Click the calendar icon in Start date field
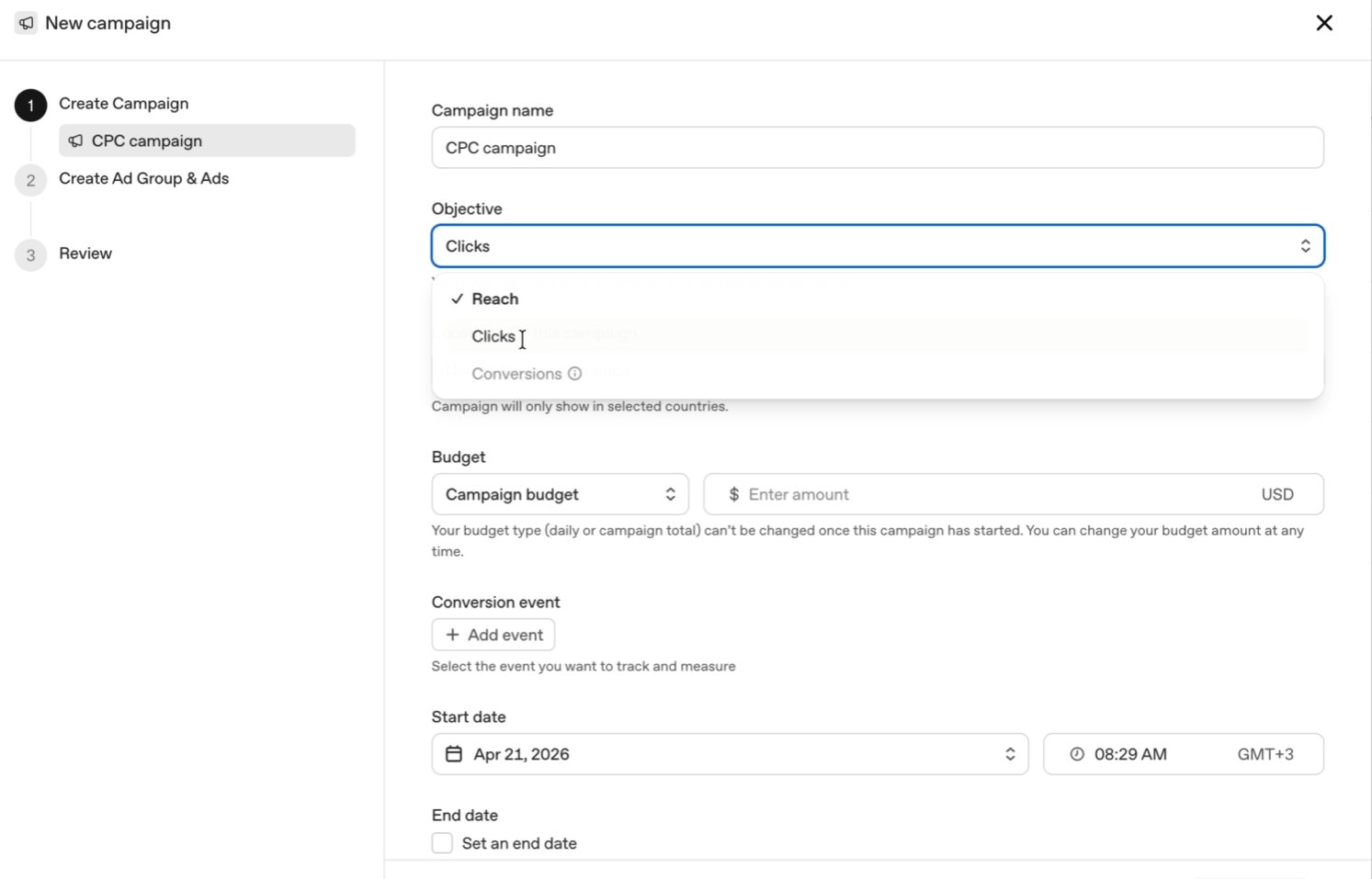Image resolution: width=1372 pixels, height=879 pixels. 454,753
